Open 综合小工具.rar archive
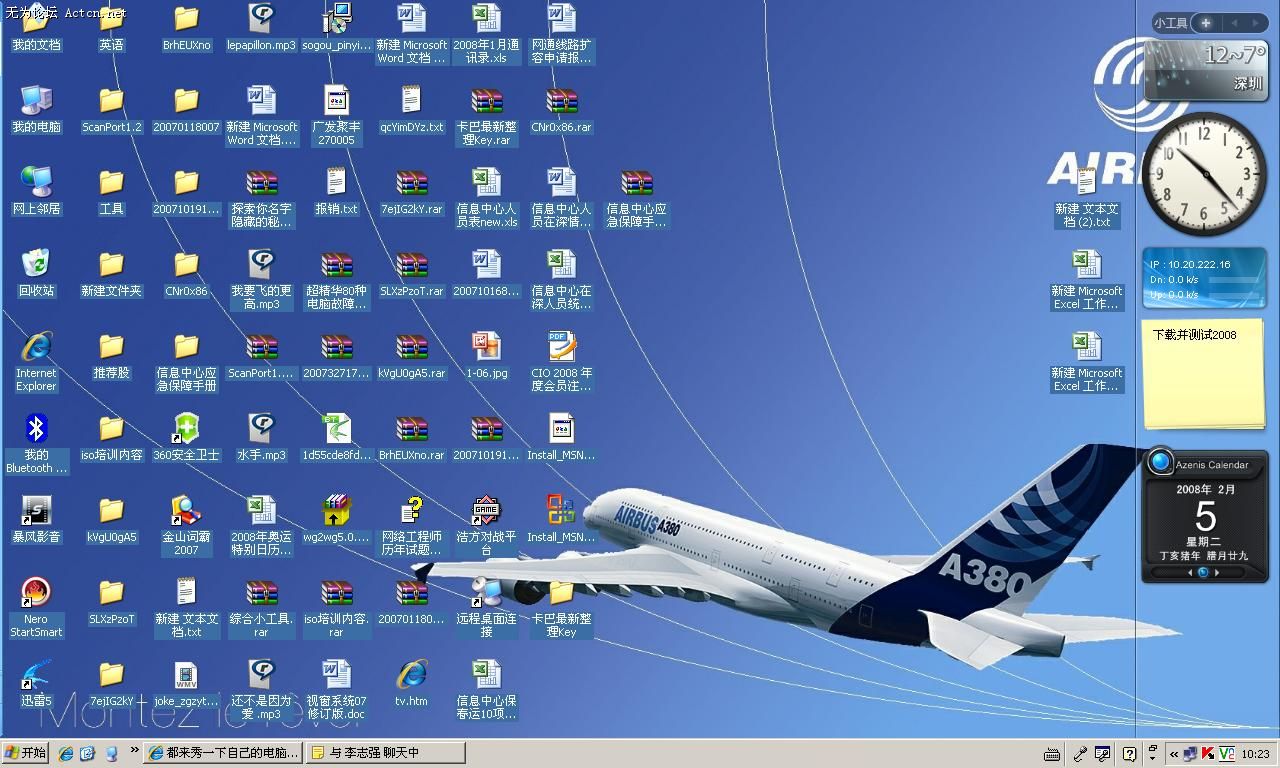 [261, 608]
